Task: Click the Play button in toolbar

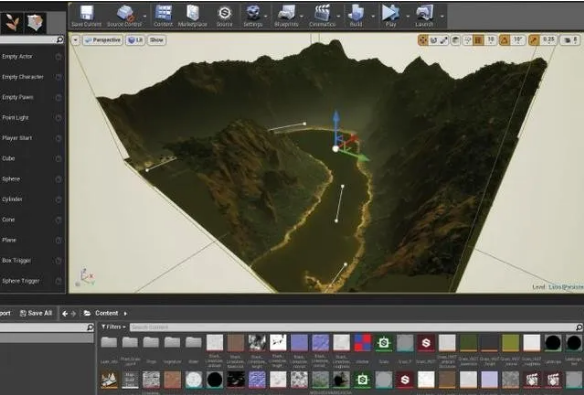Action: 390,16
